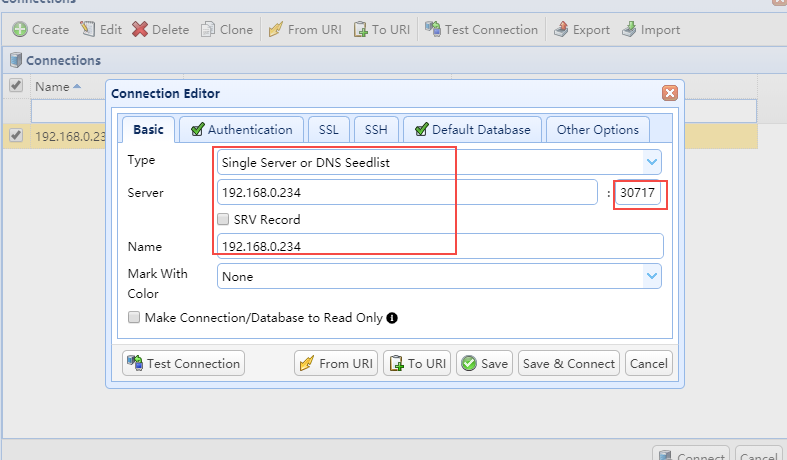This screenshot has height=460, width=787.
Task: Switch to the Basic tab
Action: pyautogui.click(x=149, y=130)
